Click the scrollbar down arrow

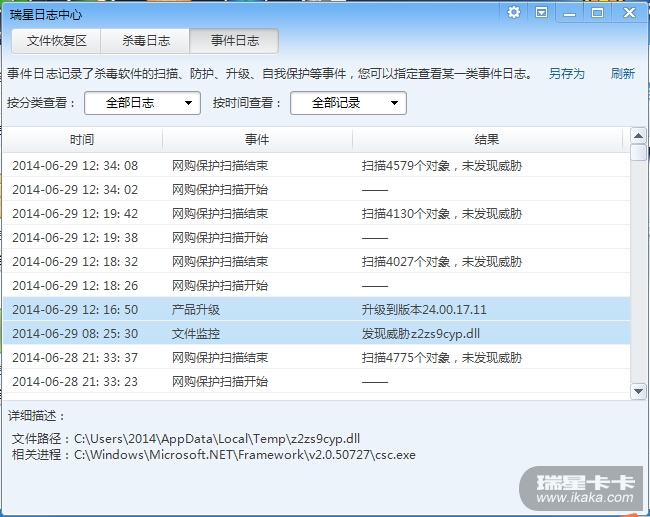click(638, 391)
